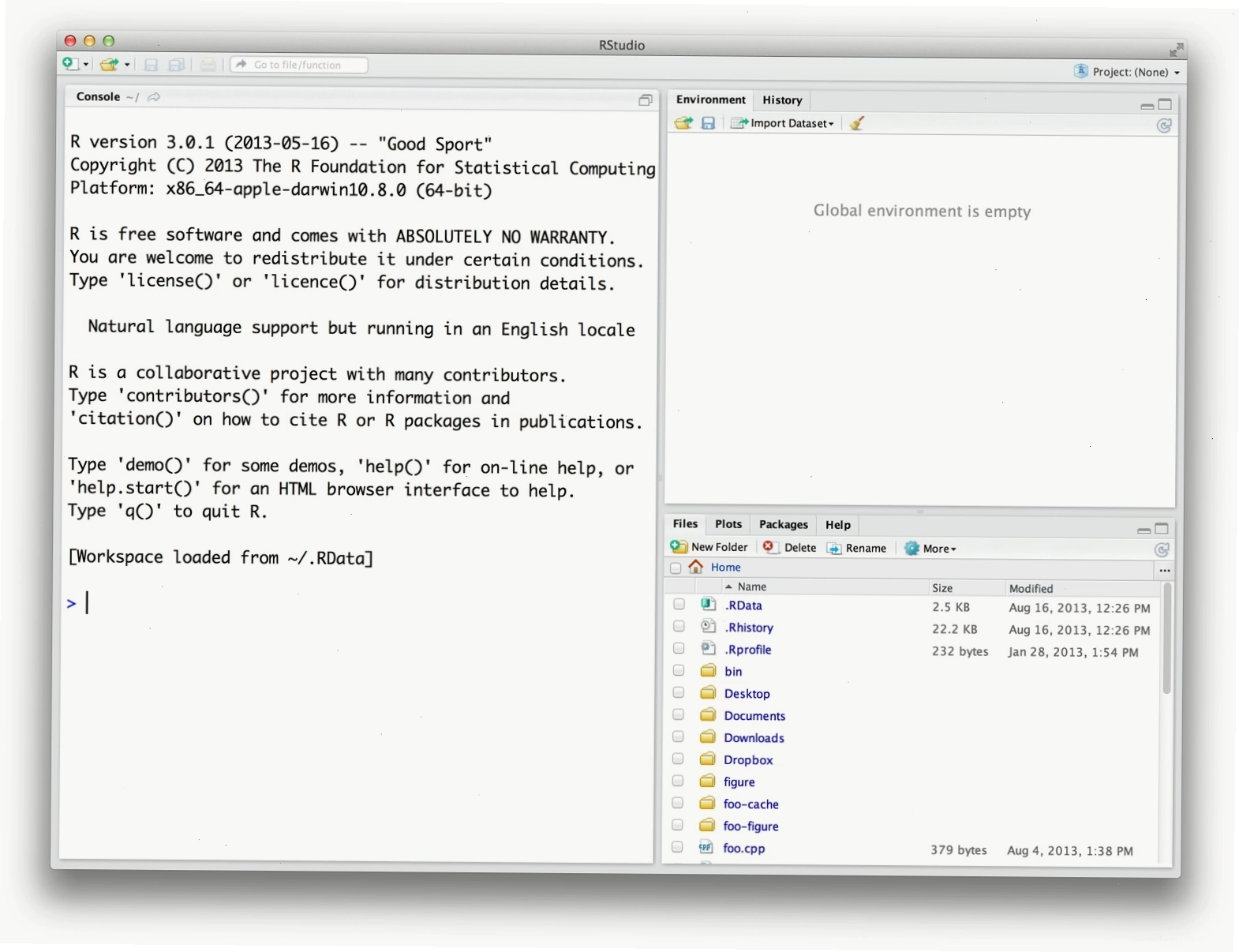Click the Home directory link

point(725,568)
